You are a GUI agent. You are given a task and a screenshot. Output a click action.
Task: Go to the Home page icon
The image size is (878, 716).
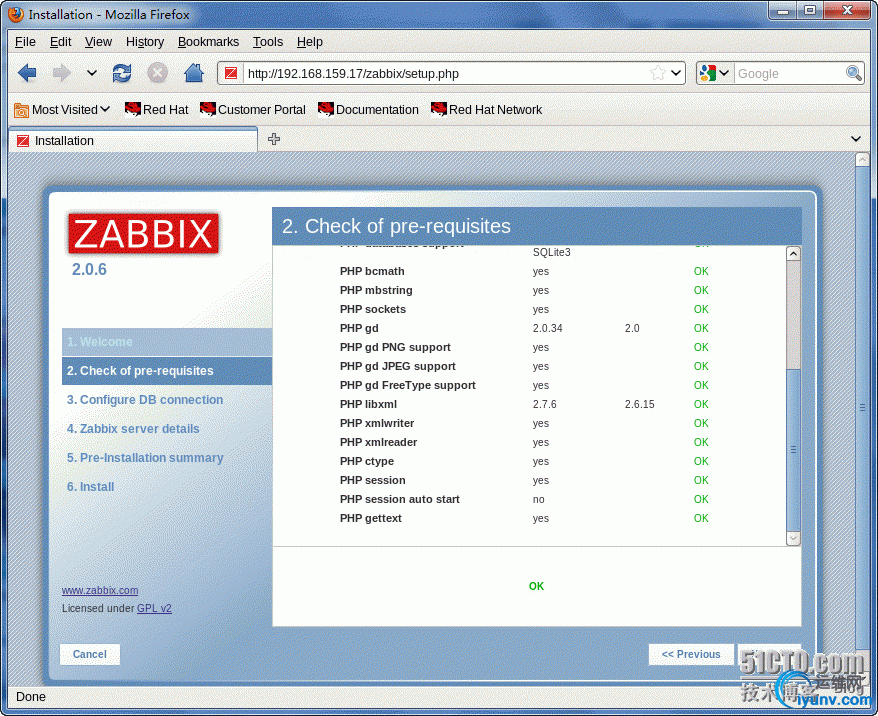coord(194,73)
